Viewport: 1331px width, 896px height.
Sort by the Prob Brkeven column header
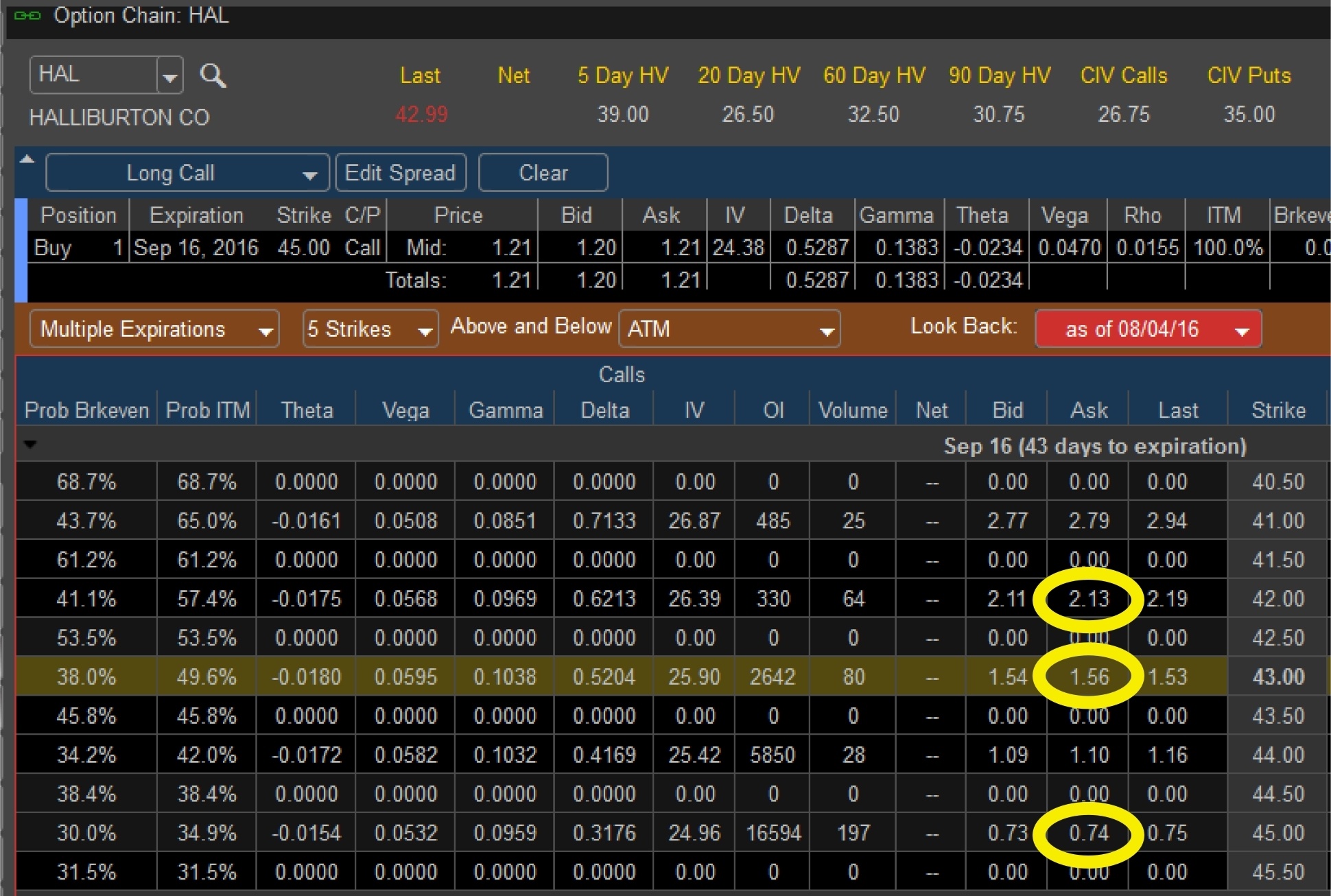[x=87, y=410]
